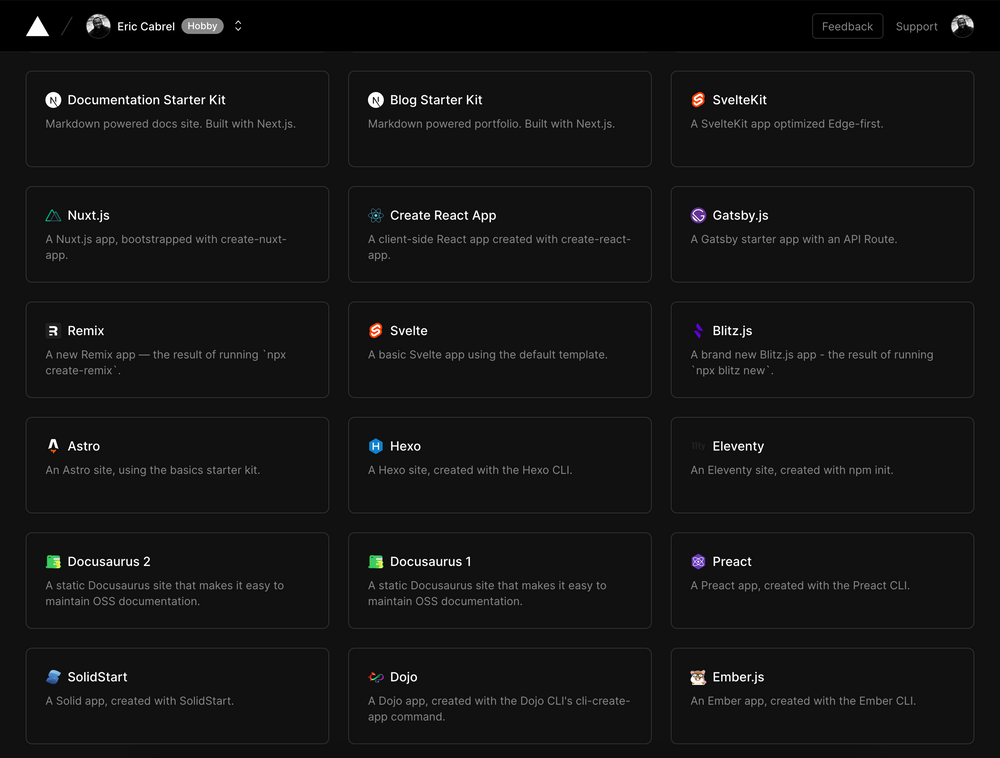Click the Create React App atom icon

[375, 215]
